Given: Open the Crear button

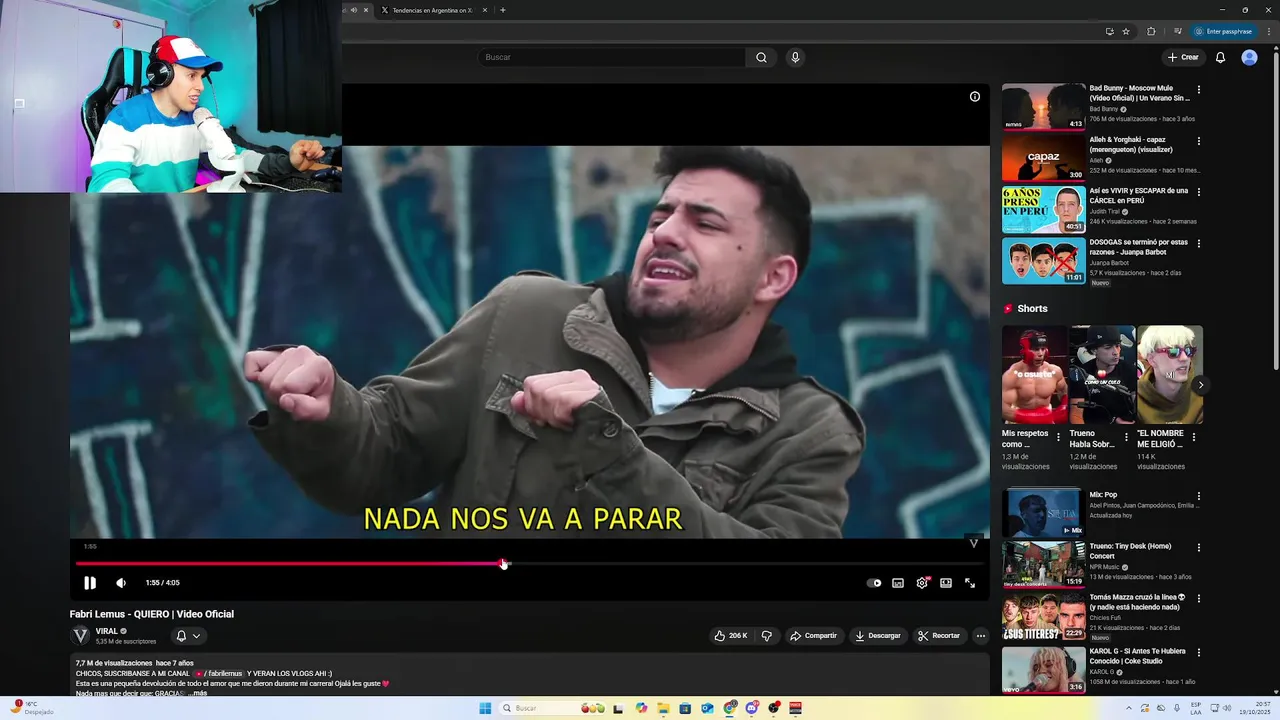Looking at the screenshot, I should [1183, 57].
